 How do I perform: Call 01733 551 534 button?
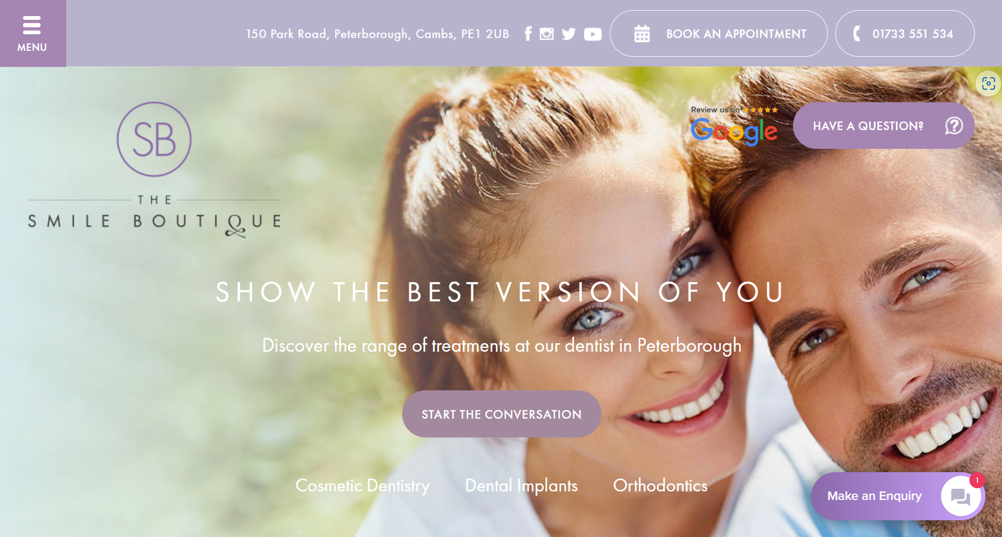click(x=905, y=34)
